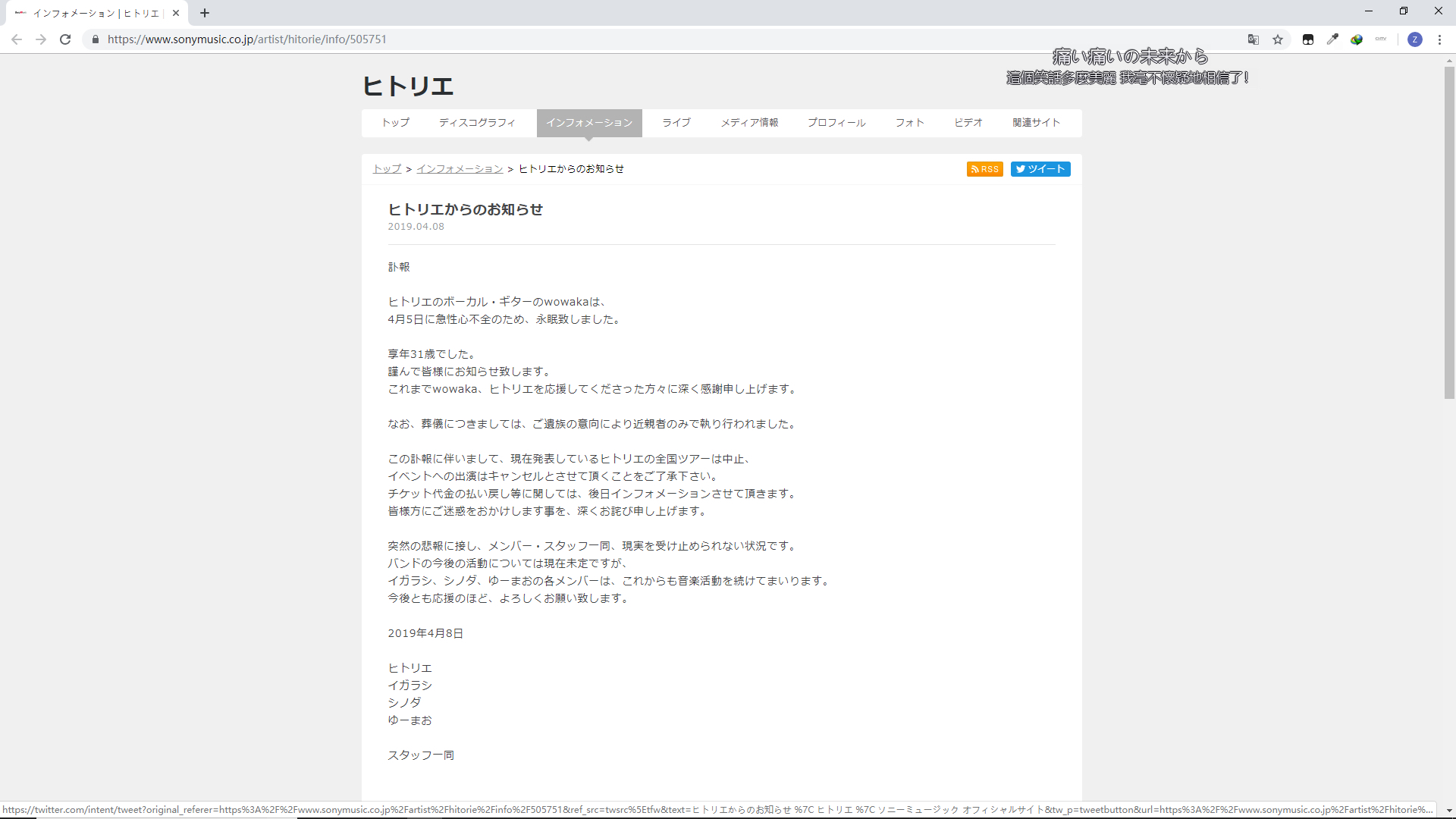Click the browser forward arrow
Image resolution: width=1456 pixels, height=819 pixels.
41,39
